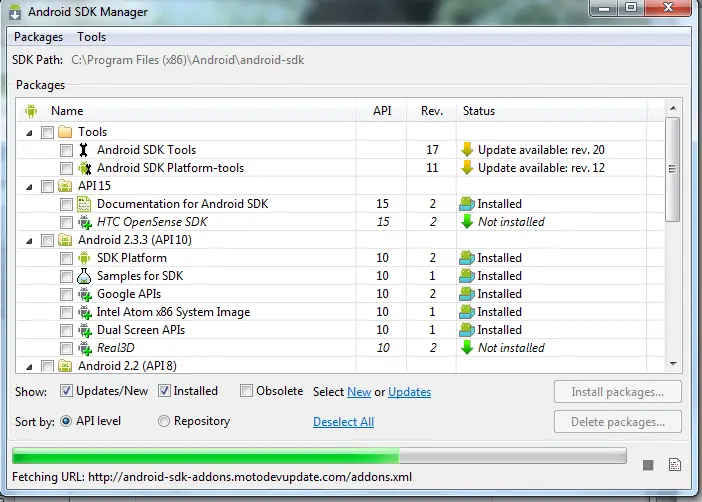Image resolution: width=702 pixels, height=502 pixels.
Task: Click the stop loading square icon
Action: pyautogui.click(x=648, y=465)
